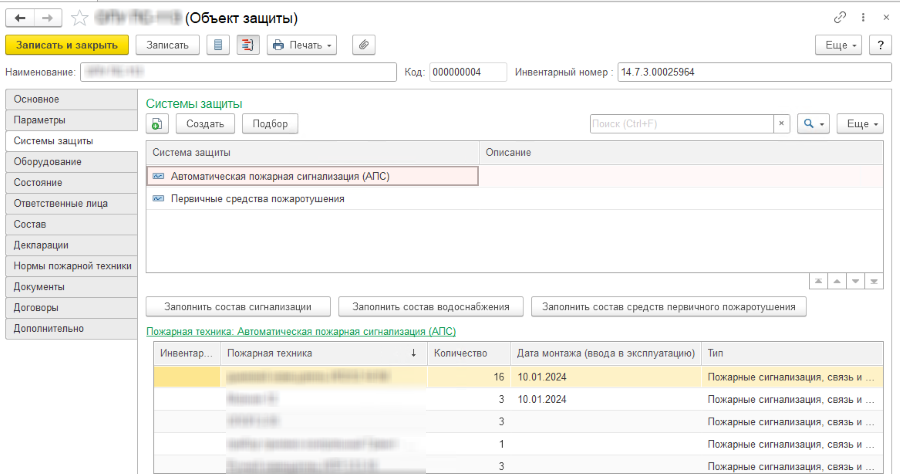
Task: Switch to the Системы защиты tab
Action: coord(71,141)
